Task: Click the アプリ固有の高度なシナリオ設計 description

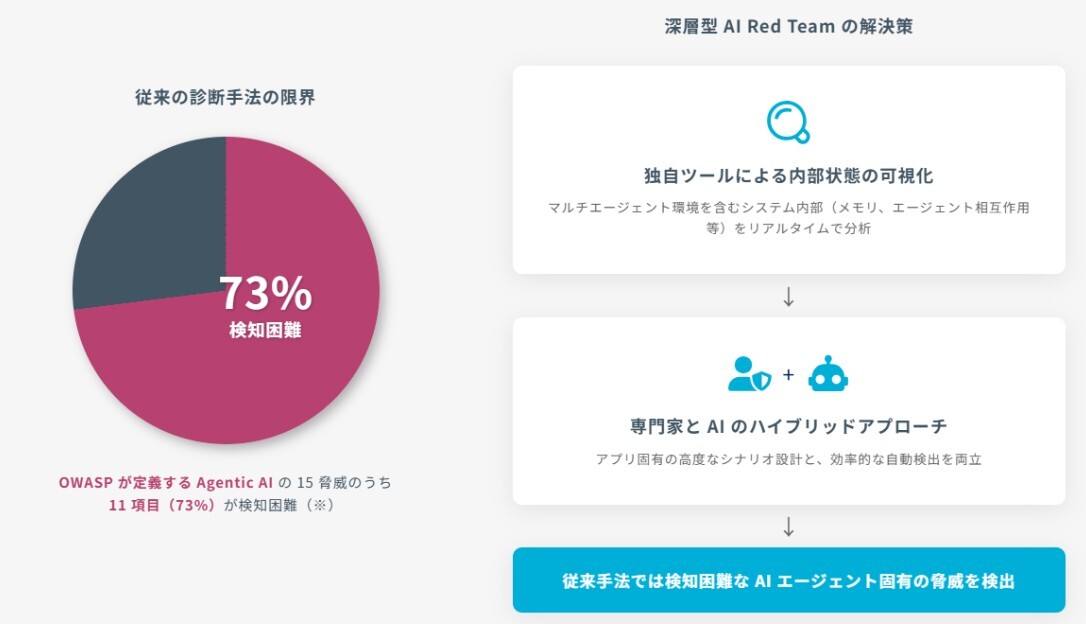Action: [x=788, y=459]
